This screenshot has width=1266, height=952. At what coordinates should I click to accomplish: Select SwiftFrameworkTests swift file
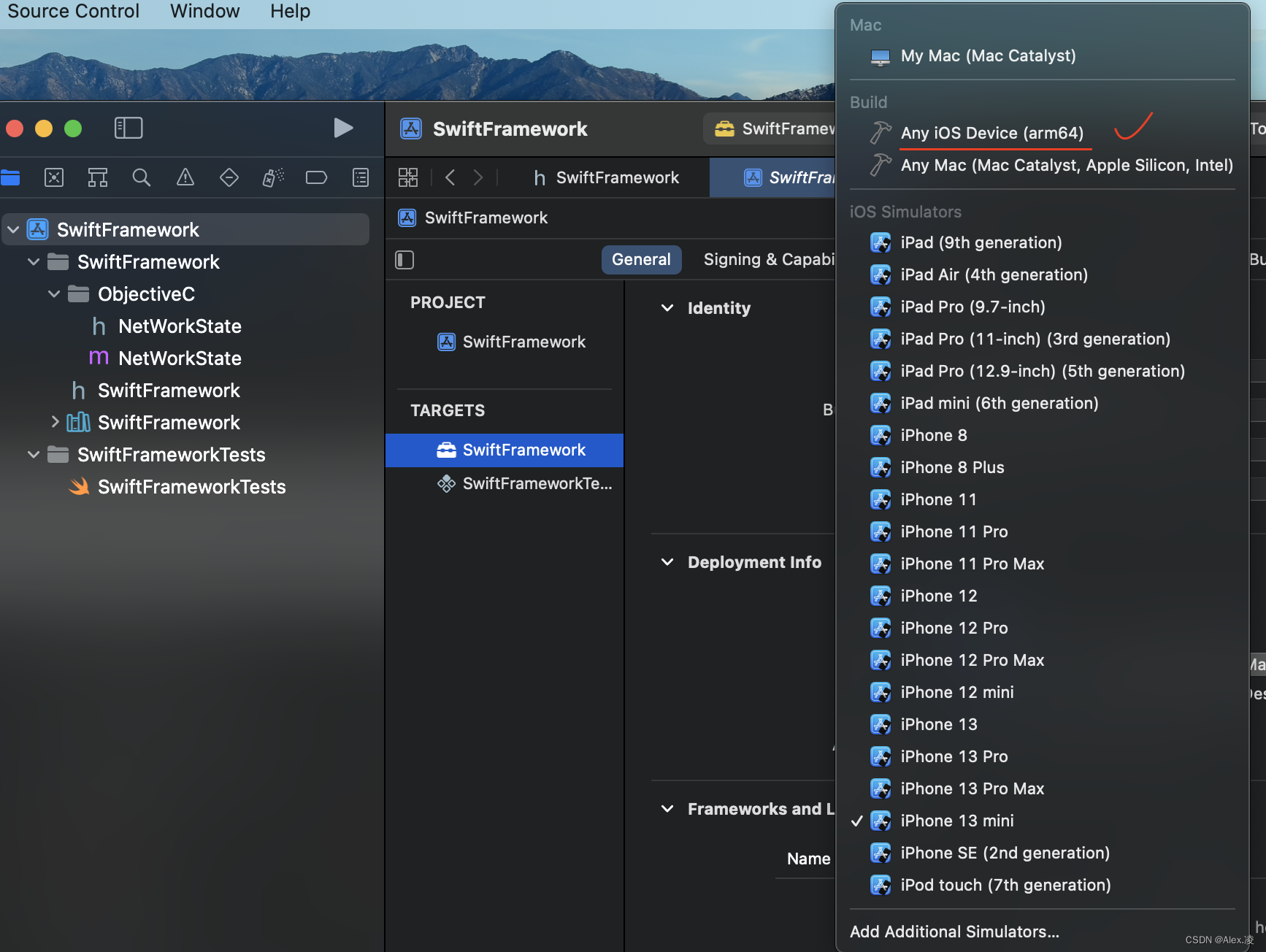[x=191, y=487]
